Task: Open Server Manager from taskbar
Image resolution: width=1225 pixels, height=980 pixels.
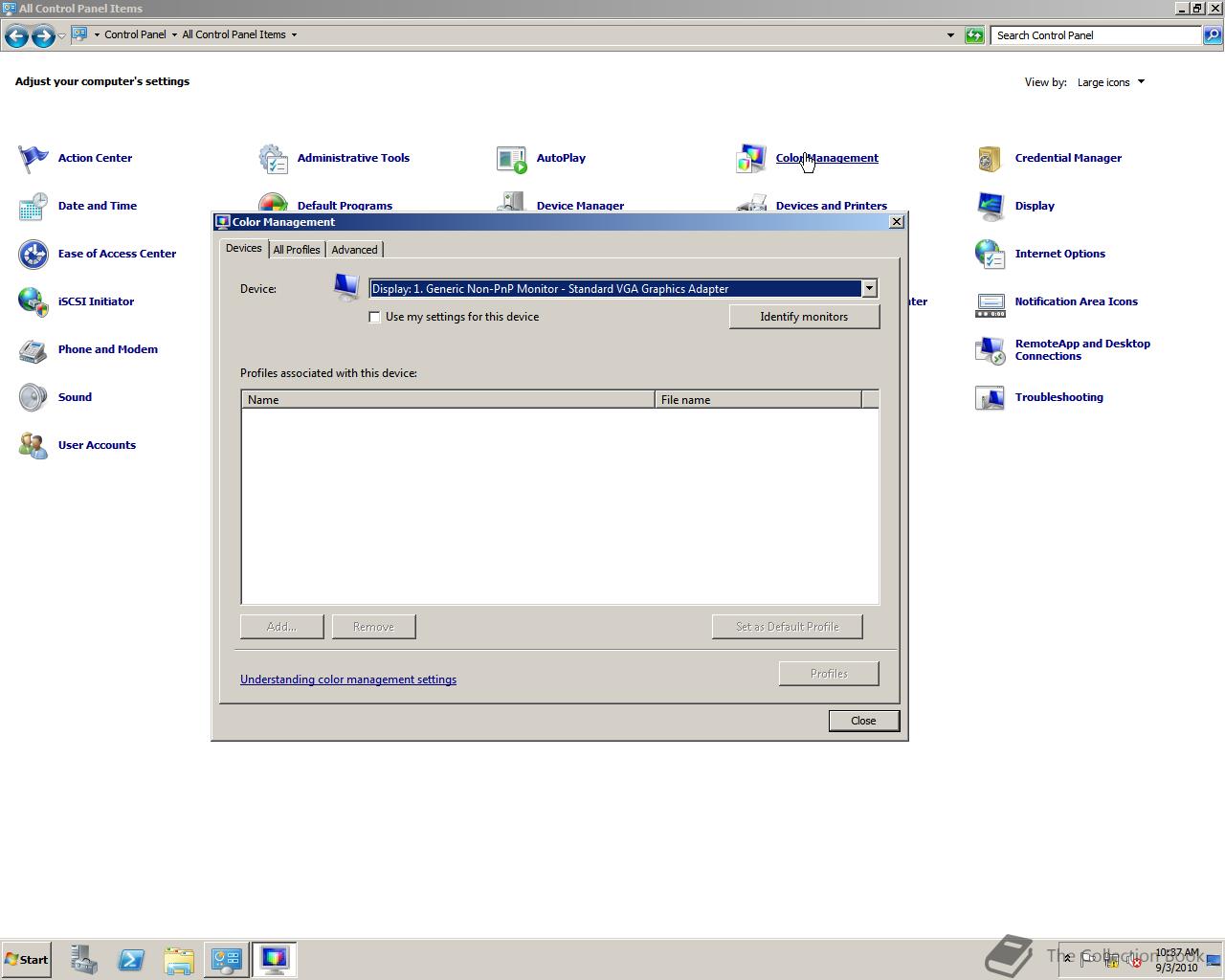Action: 83,959
